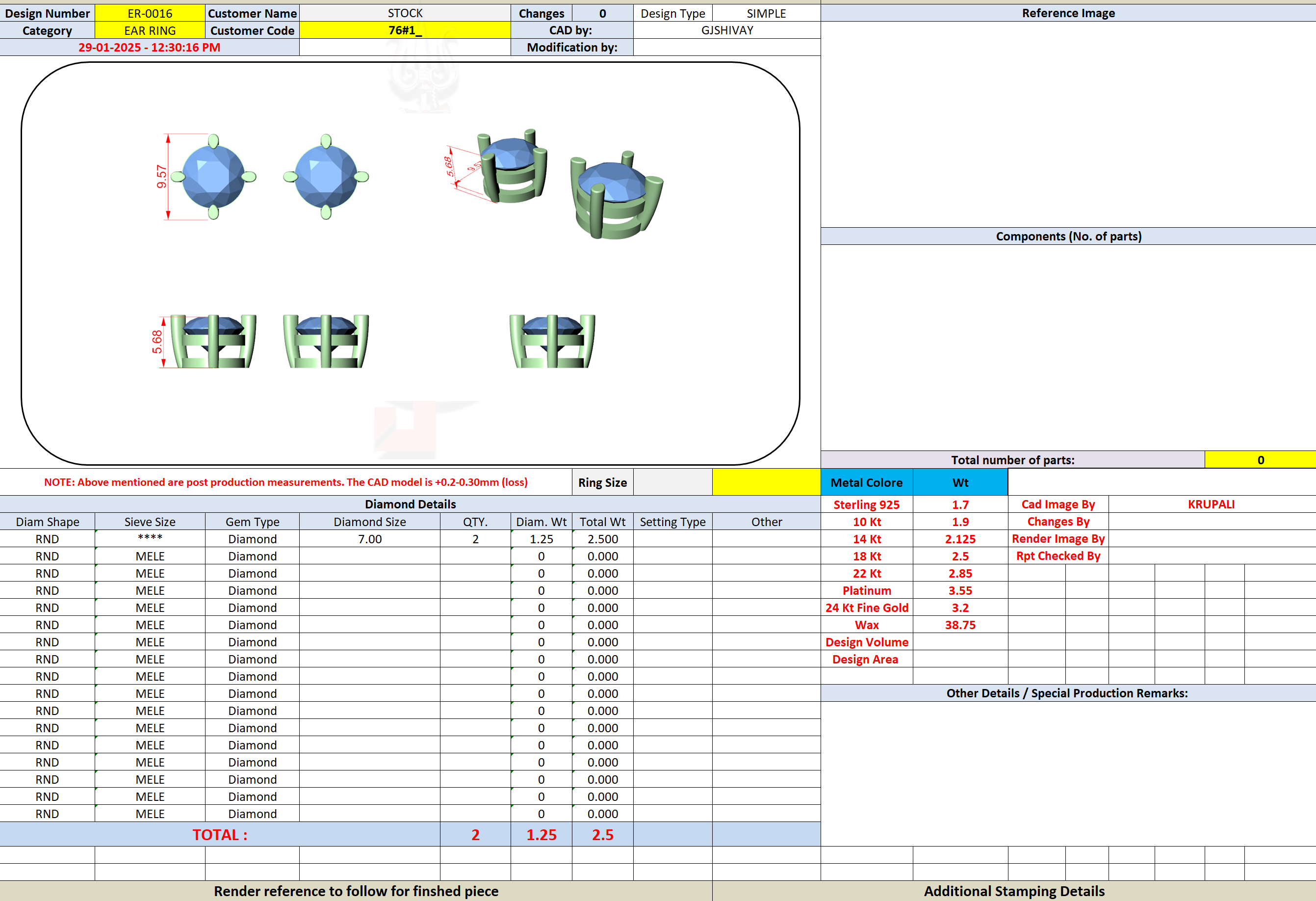
Task: Select the blue Wt header cell
Action: pos(960,482)
